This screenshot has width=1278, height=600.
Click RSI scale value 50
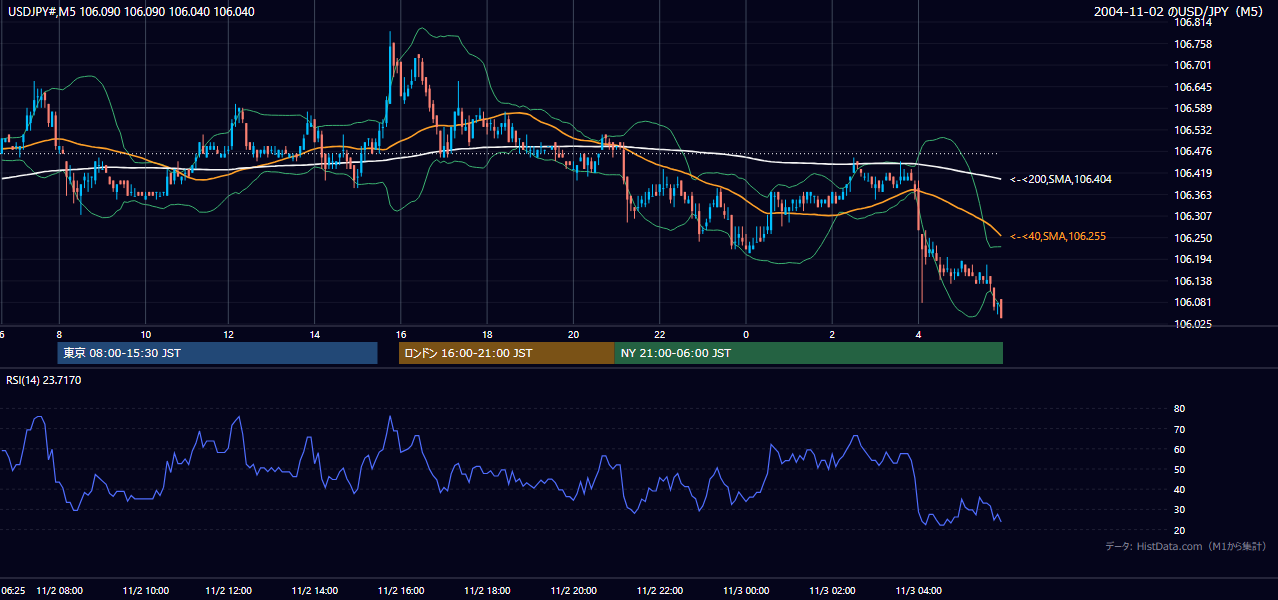1180,469
